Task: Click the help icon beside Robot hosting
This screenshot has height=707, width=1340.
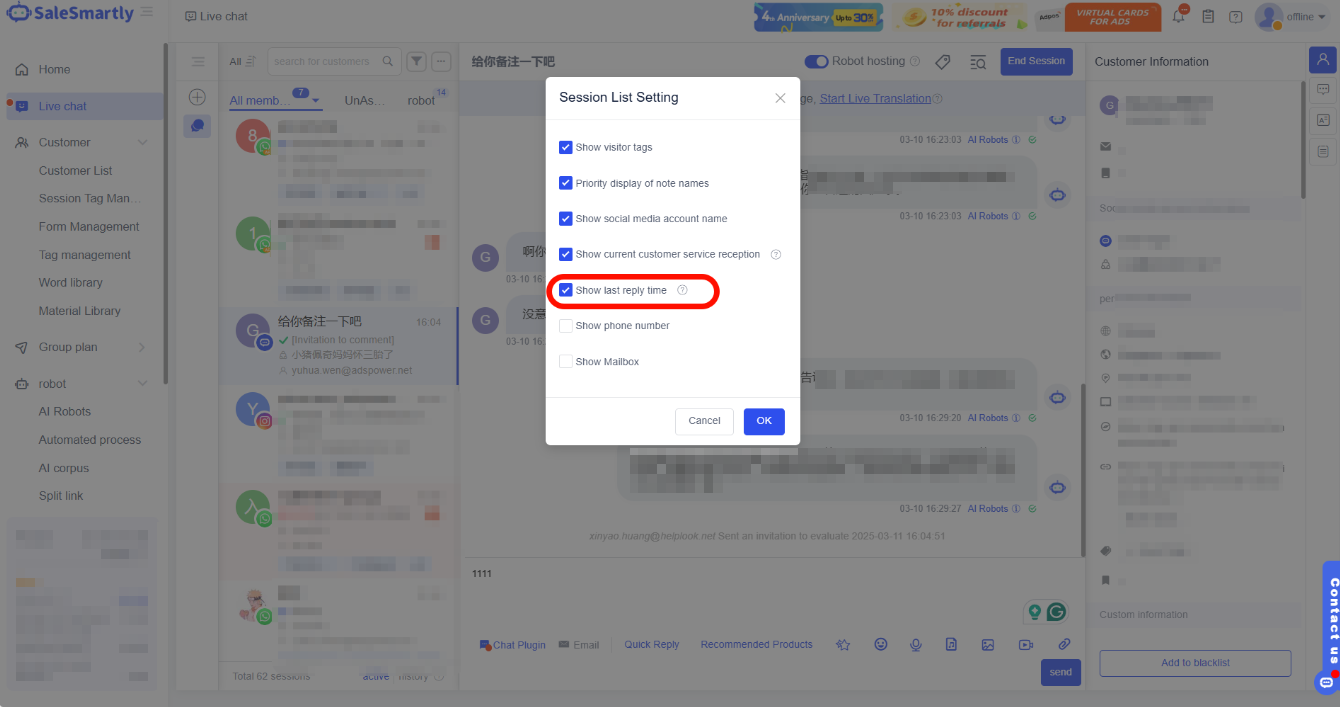Action: (x=914, y=62)
